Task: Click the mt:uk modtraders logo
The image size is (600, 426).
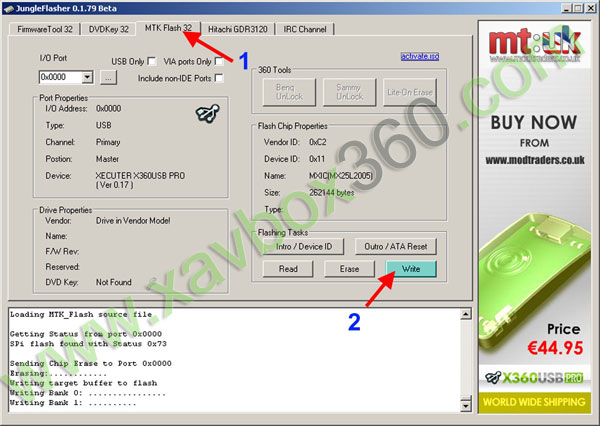Action: point(535,43)
